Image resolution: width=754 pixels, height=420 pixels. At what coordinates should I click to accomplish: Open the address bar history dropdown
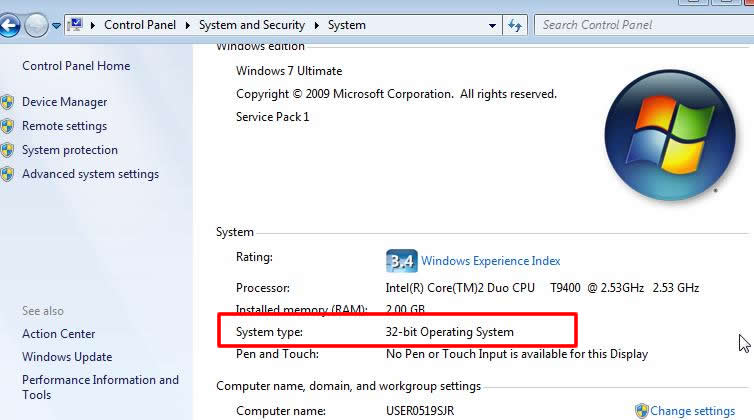tap(492, 25)
